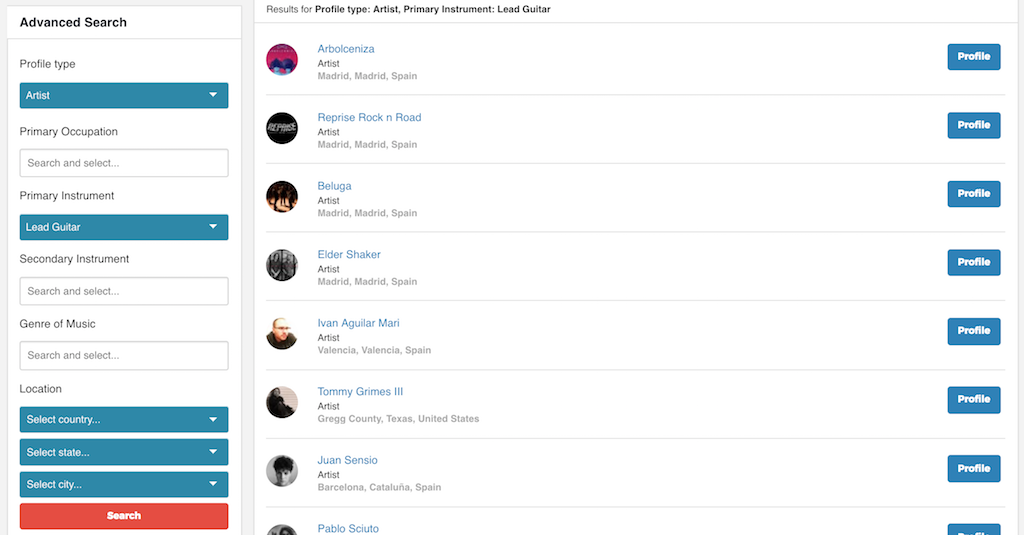Expand the Profile type Artist dropdown
The width and height of the screenshot is (1024, 535).
(124, 95)
